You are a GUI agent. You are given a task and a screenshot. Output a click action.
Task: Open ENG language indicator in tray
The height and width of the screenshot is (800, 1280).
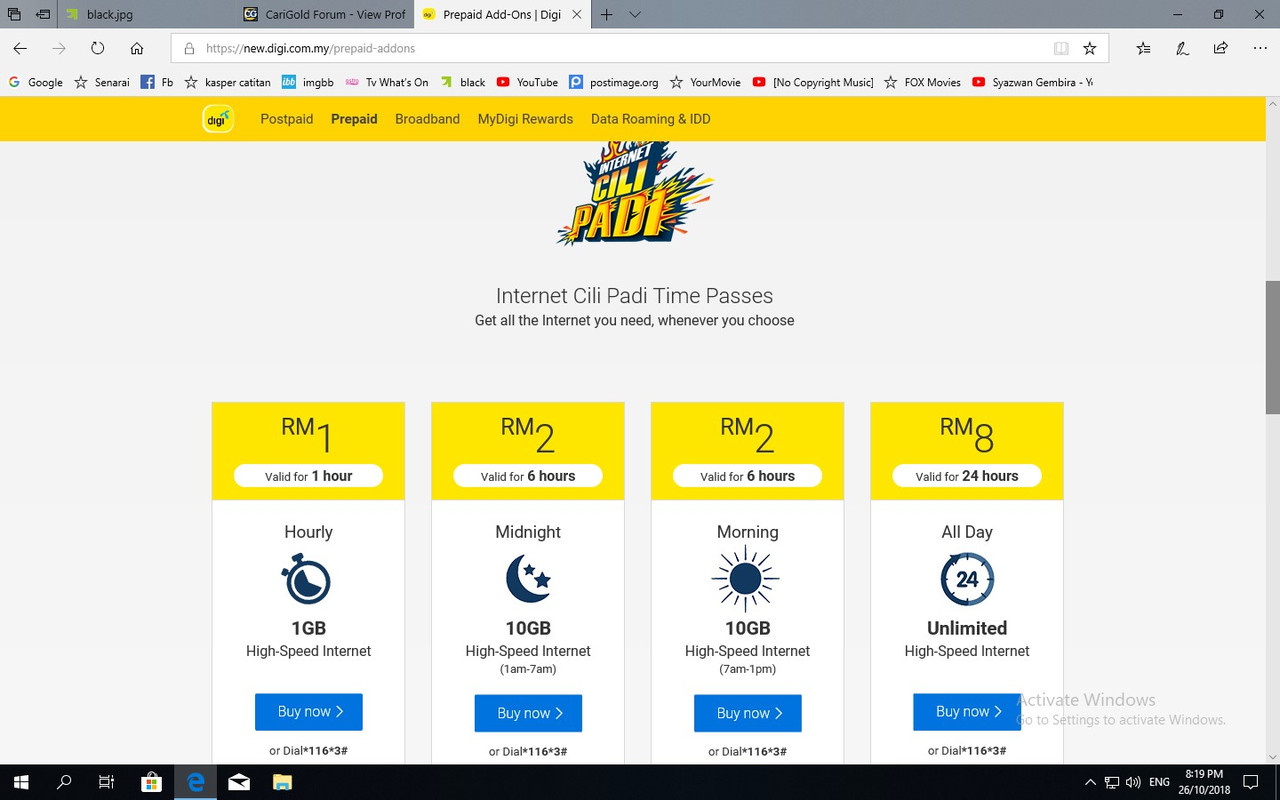(1159, 782)
